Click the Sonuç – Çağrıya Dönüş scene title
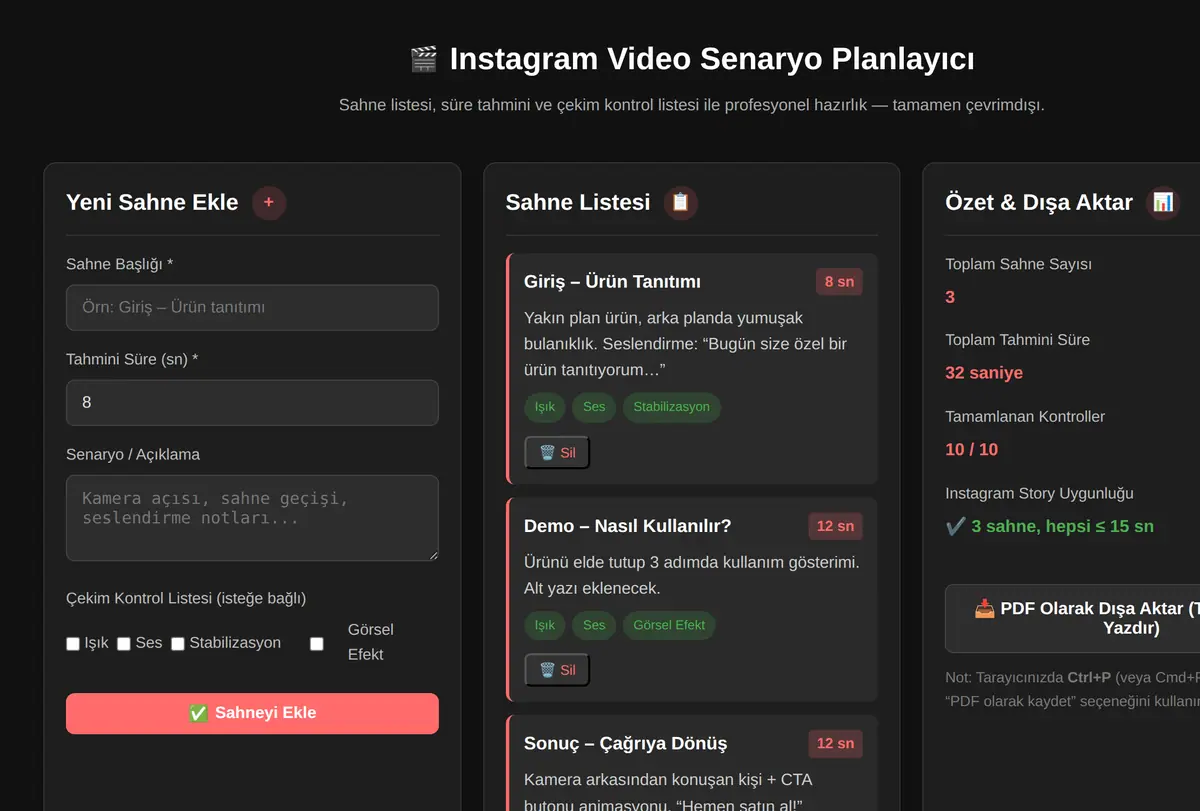 pos(625,743)
